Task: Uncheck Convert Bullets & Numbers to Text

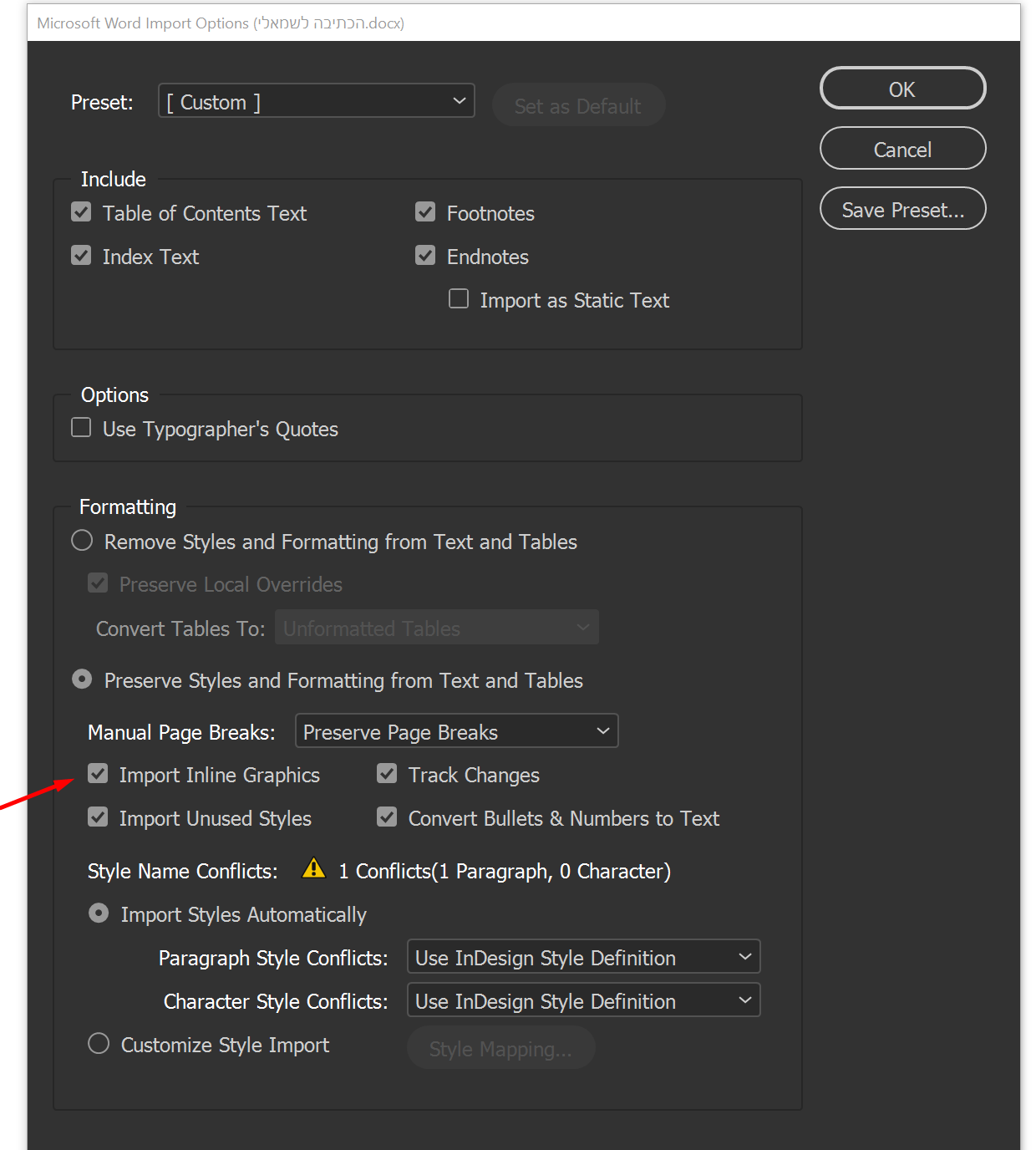Action: point(387,817)
